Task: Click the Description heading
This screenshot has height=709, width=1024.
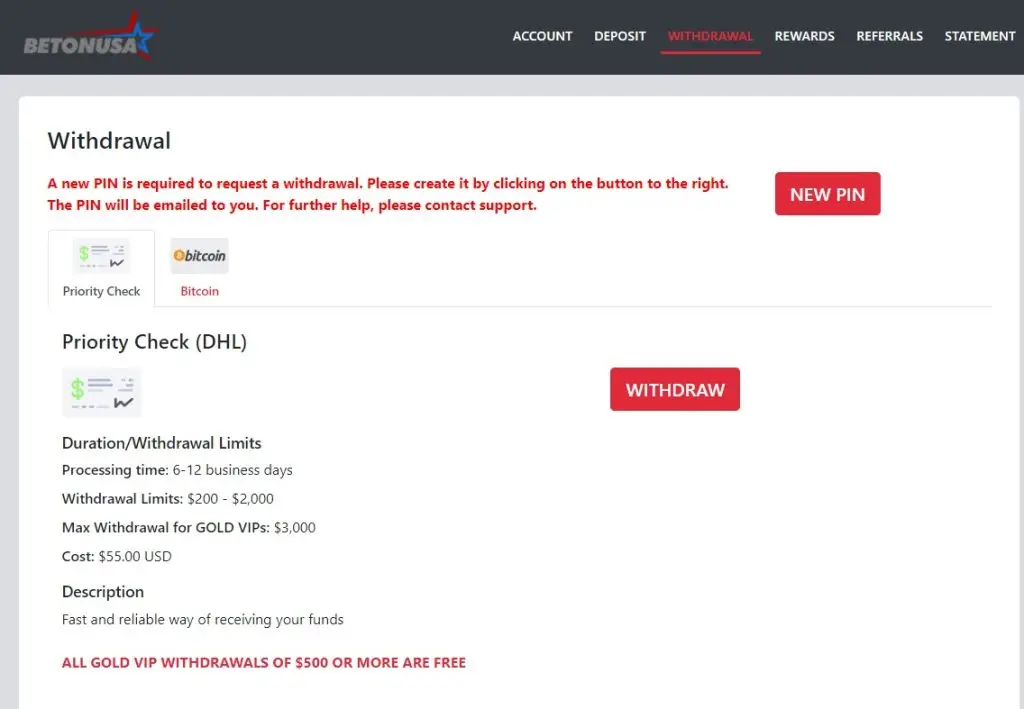Action: (x=103, y=592)
